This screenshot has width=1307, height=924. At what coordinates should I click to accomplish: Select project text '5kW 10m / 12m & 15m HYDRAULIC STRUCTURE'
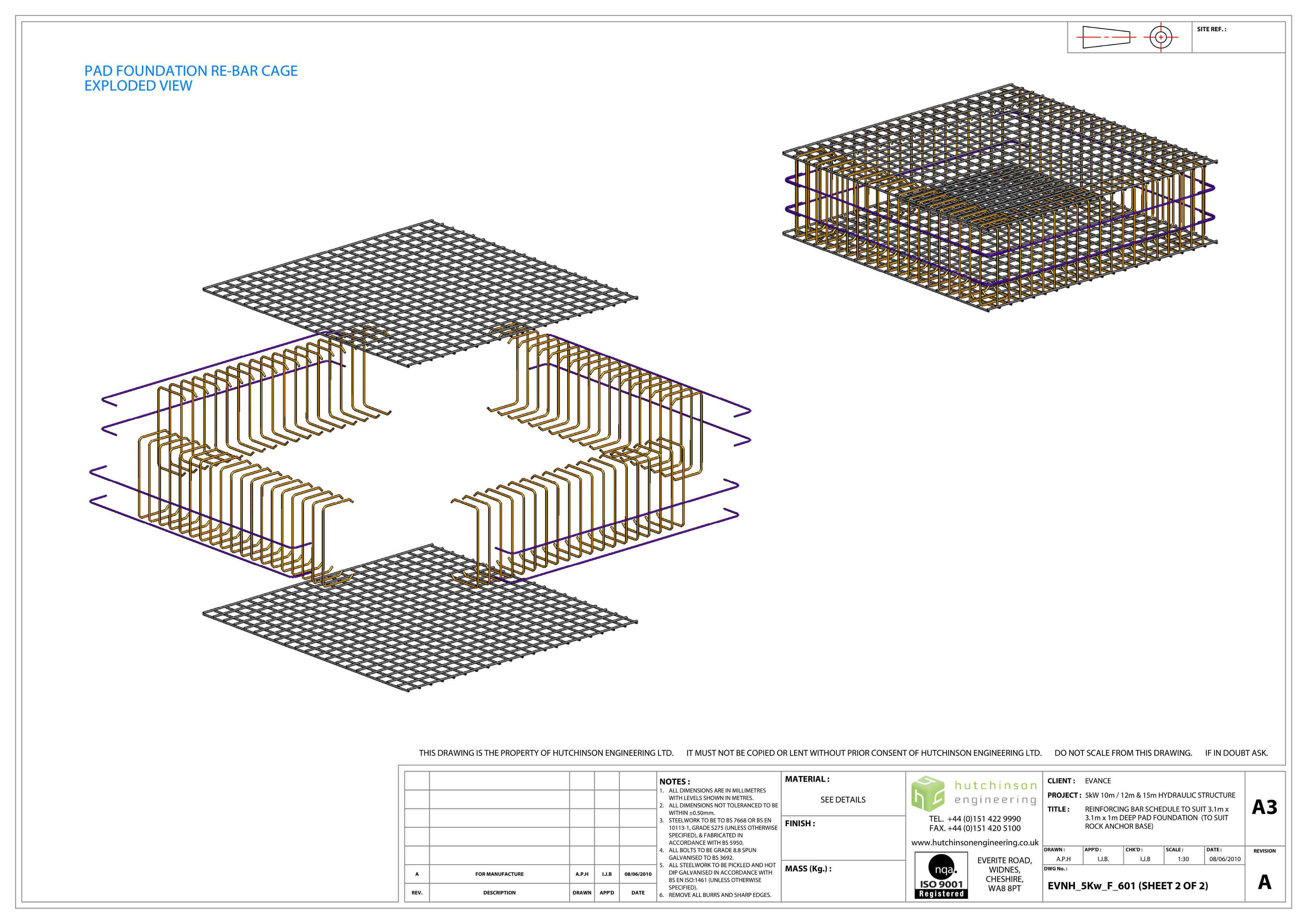(x=1160, y=795)
